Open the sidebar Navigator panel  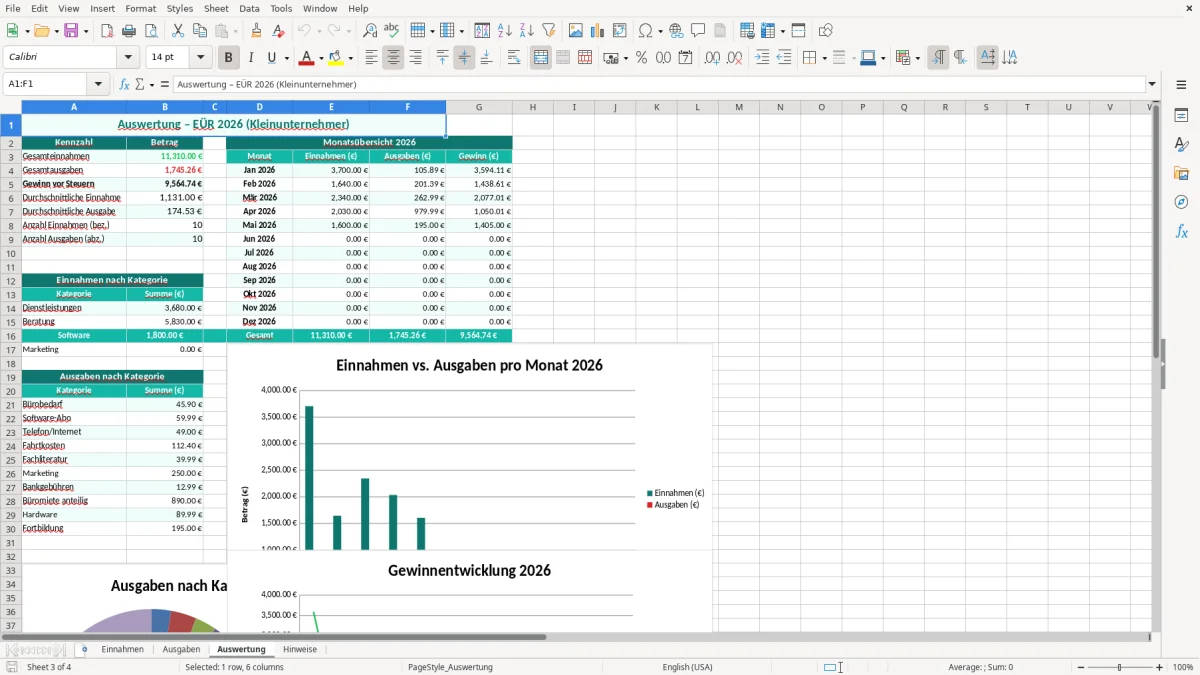[1181, 203]
